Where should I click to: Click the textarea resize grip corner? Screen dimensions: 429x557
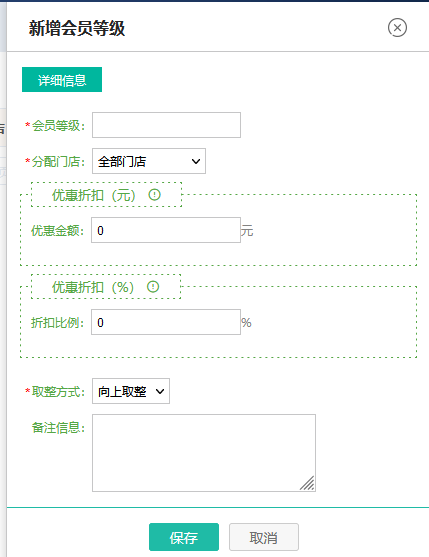(x=308, y=484)
